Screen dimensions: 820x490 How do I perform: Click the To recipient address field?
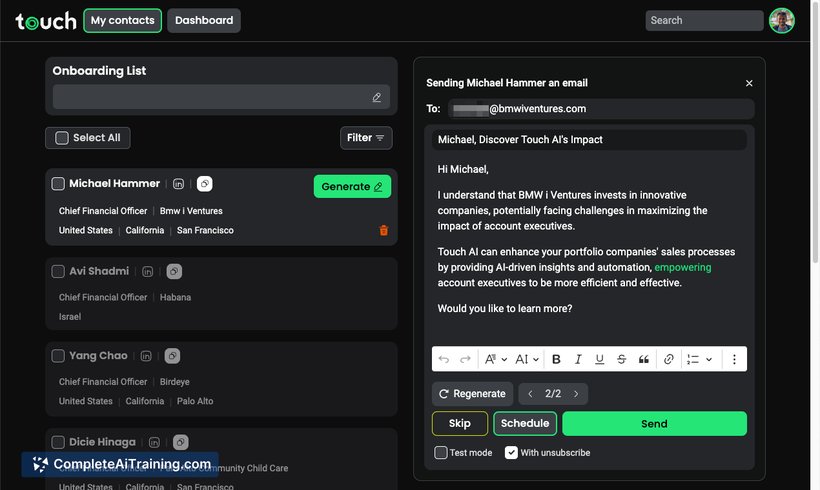coord(601,109)
